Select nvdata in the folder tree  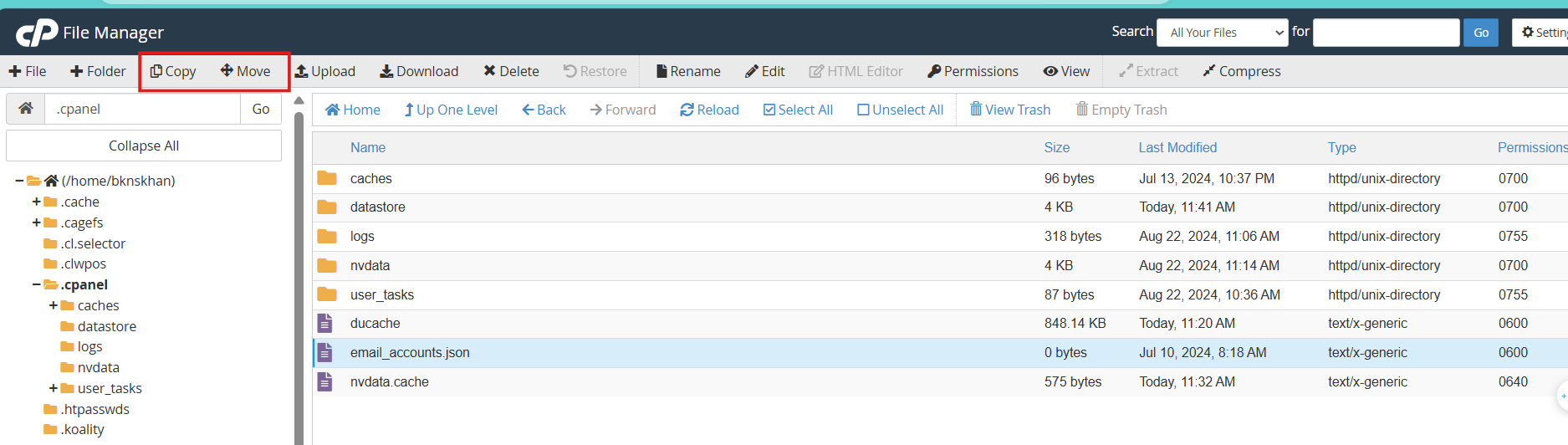click(x=99, y=367)
